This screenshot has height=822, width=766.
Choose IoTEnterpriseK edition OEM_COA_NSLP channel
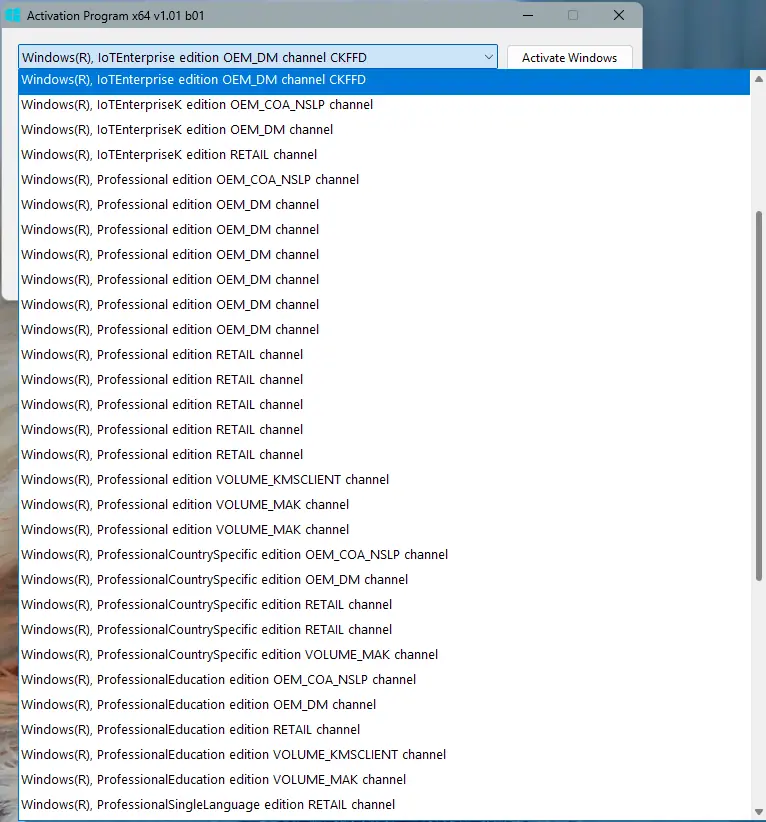click(x=384, y=105)
